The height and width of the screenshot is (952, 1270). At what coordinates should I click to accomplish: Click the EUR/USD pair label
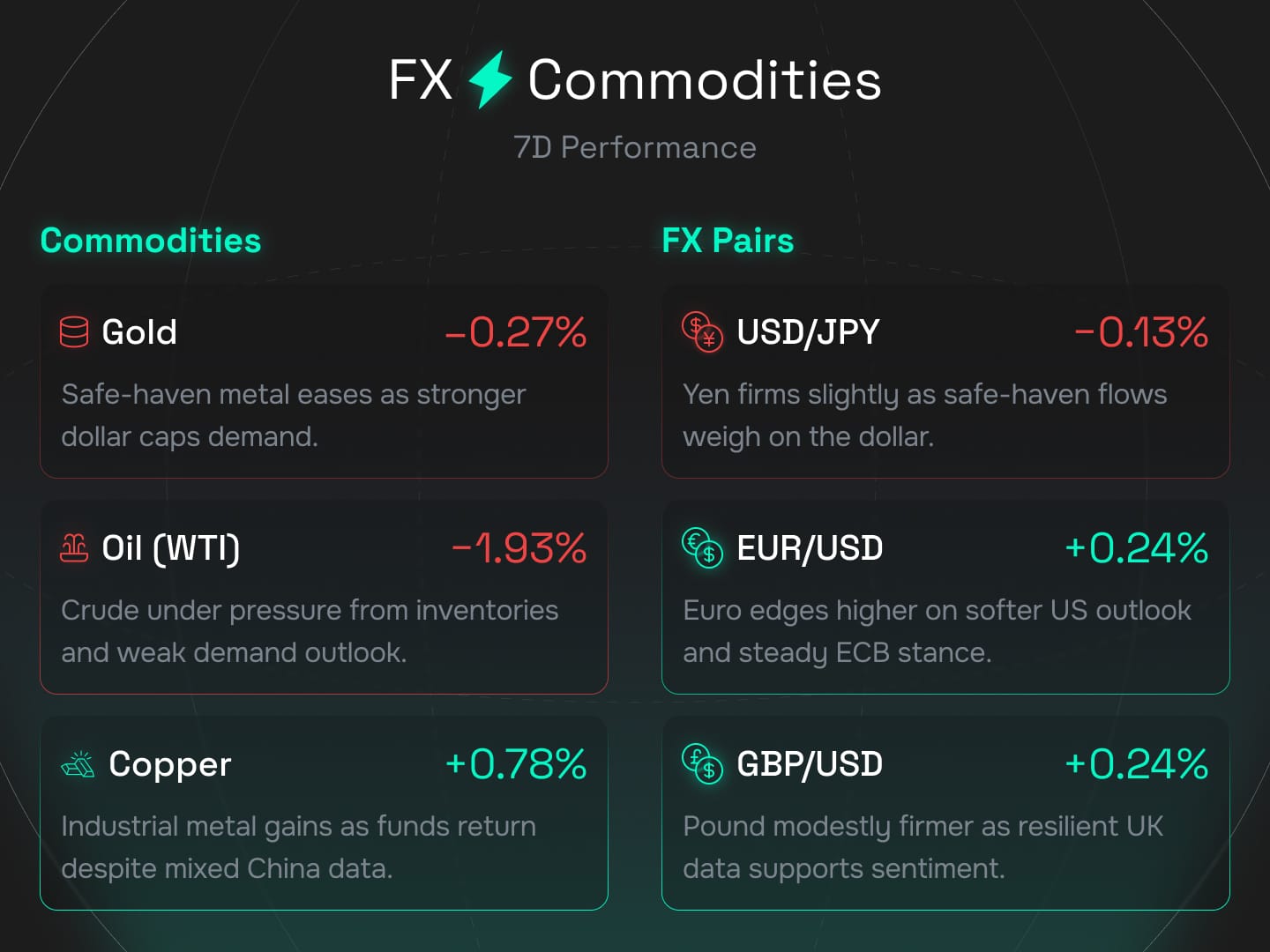click(x=810, y=548)
